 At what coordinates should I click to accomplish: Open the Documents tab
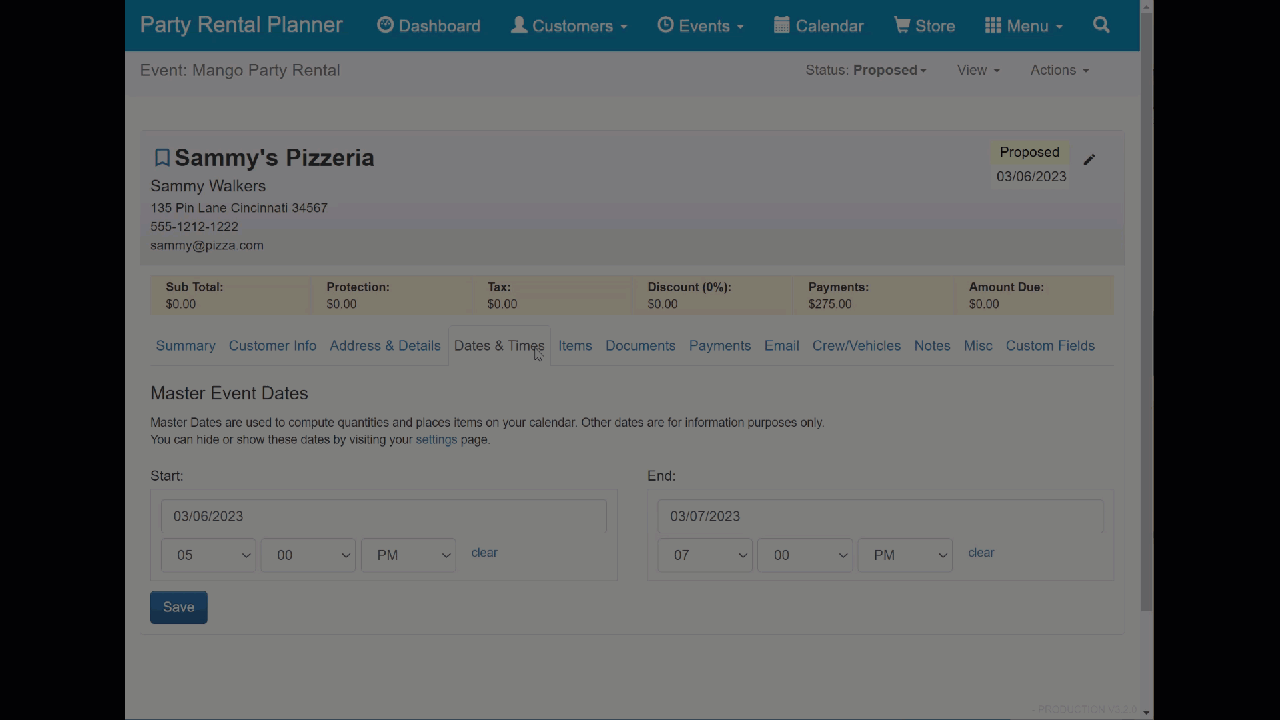click(x=640, y=346)
